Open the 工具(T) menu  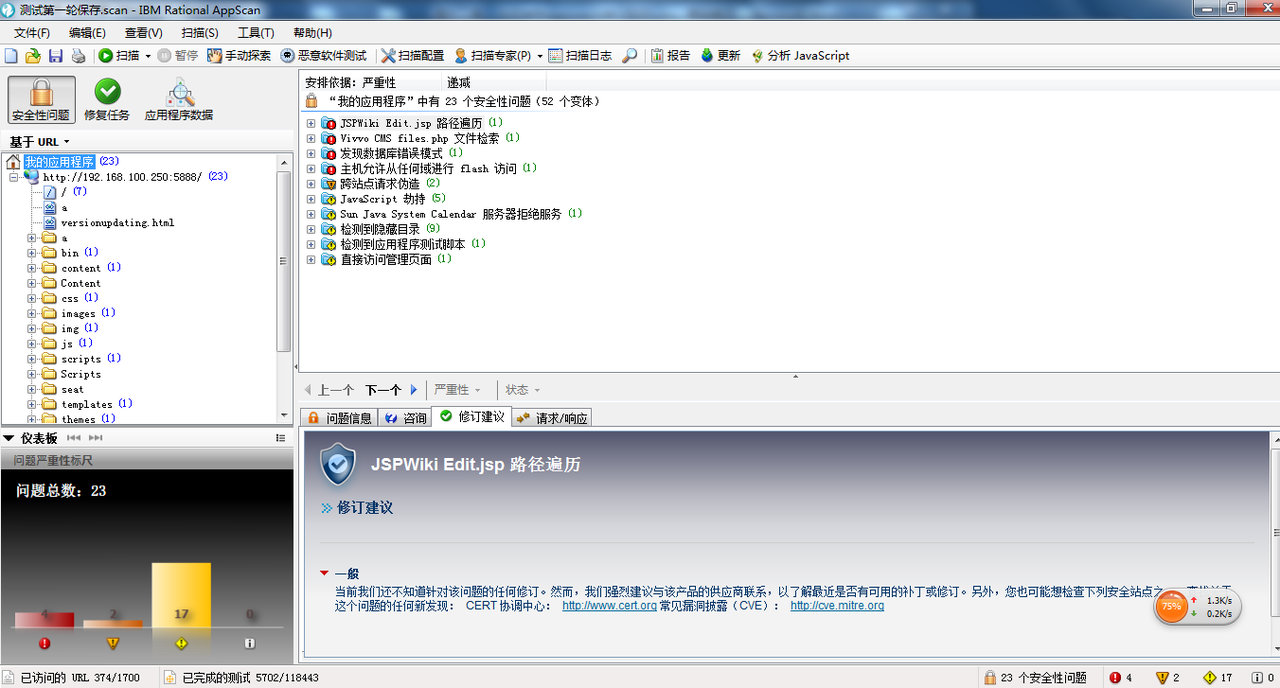[x=256, y=33]
